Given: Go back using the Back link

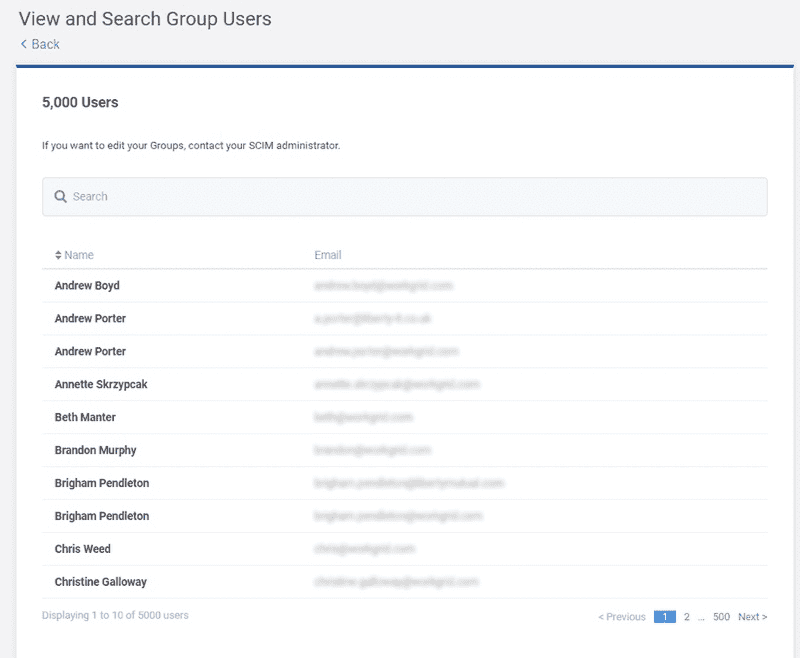Looking at the screenshot, I should 40,44.
